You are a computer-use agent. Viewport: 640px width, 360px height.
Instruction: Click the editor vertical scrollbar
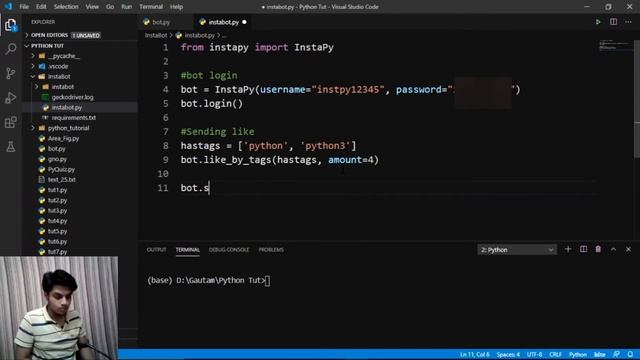pyautogui.click(x=637, y=98)
